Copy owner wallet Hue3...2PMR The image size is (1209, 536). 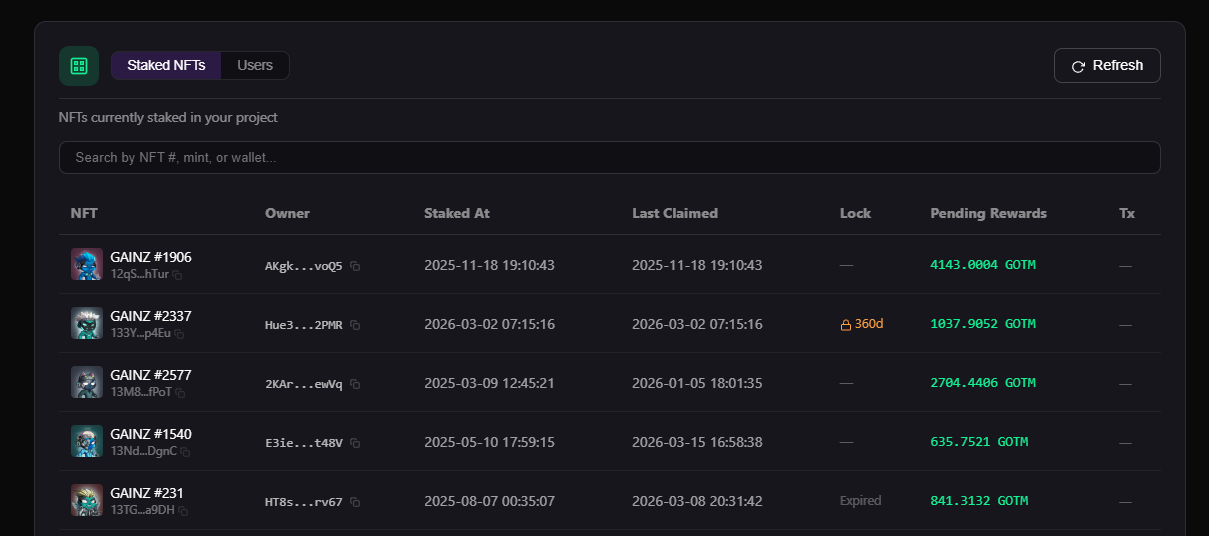(355, 325)
